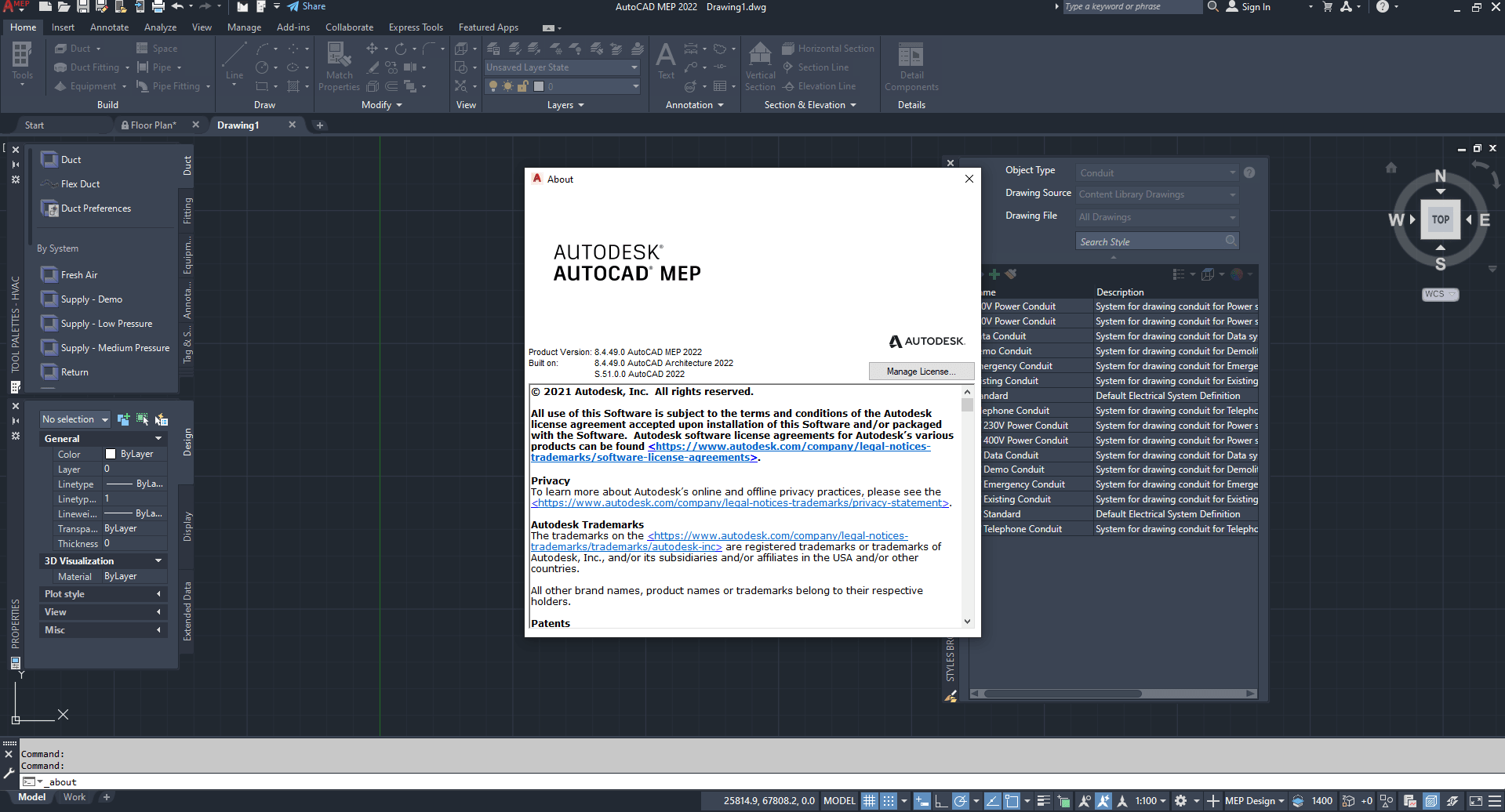Image resolution: width=1505 pixels, height=812 pixels.
Task: Open workspace settings gear in status bar
Action: pos(1181,800)
